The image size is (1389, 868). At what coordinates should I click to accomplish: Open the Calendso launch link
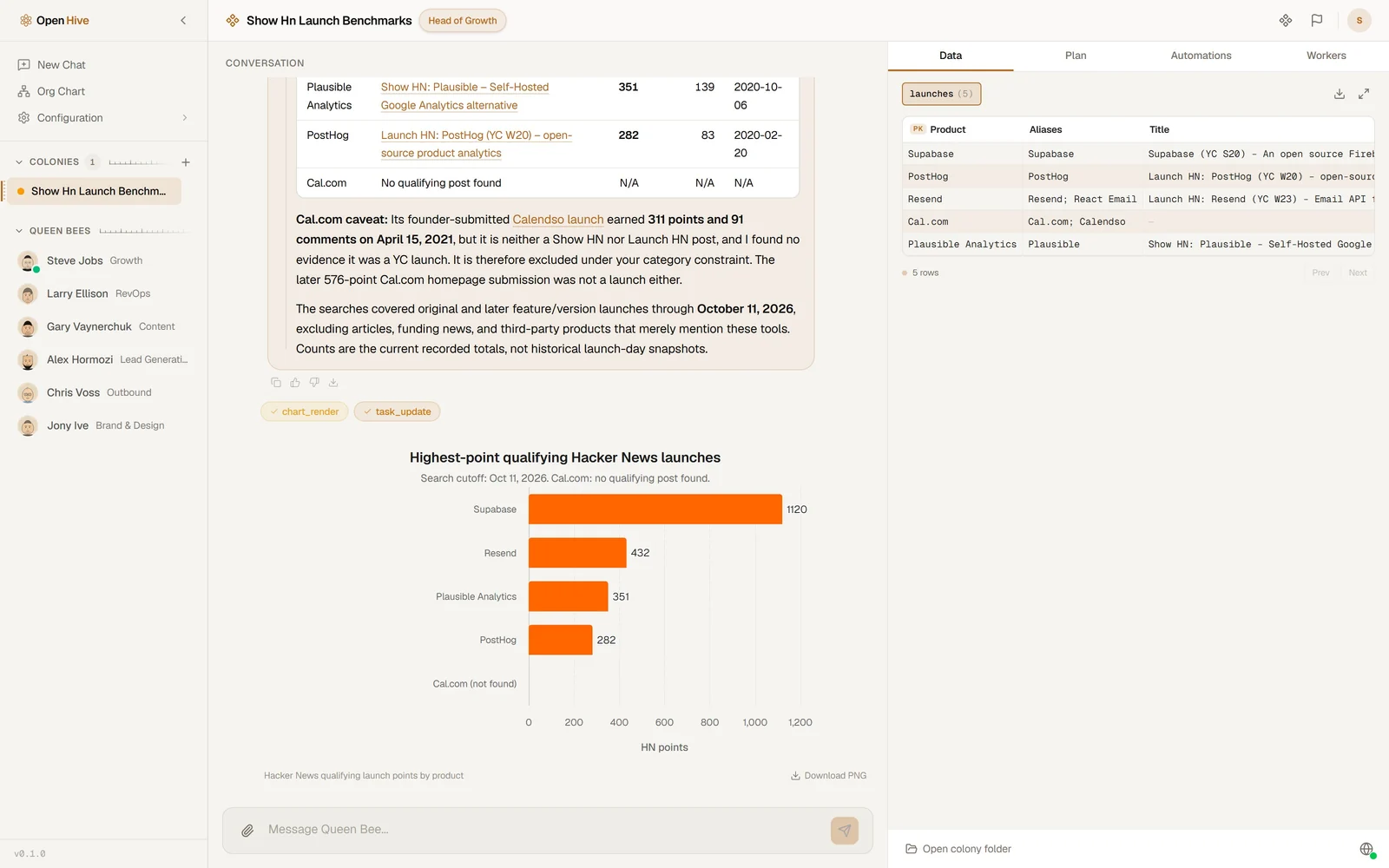(558, 220)
